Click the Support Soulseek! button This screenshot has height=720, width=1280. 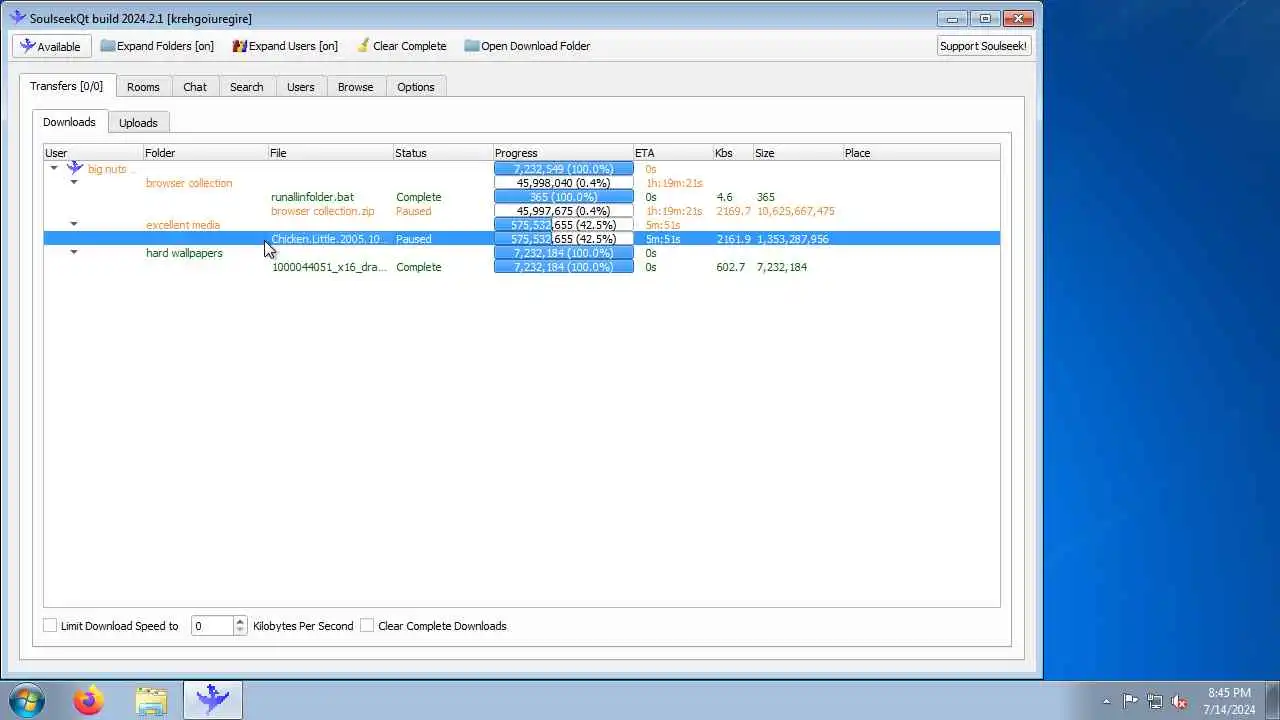tap(983, 46)
